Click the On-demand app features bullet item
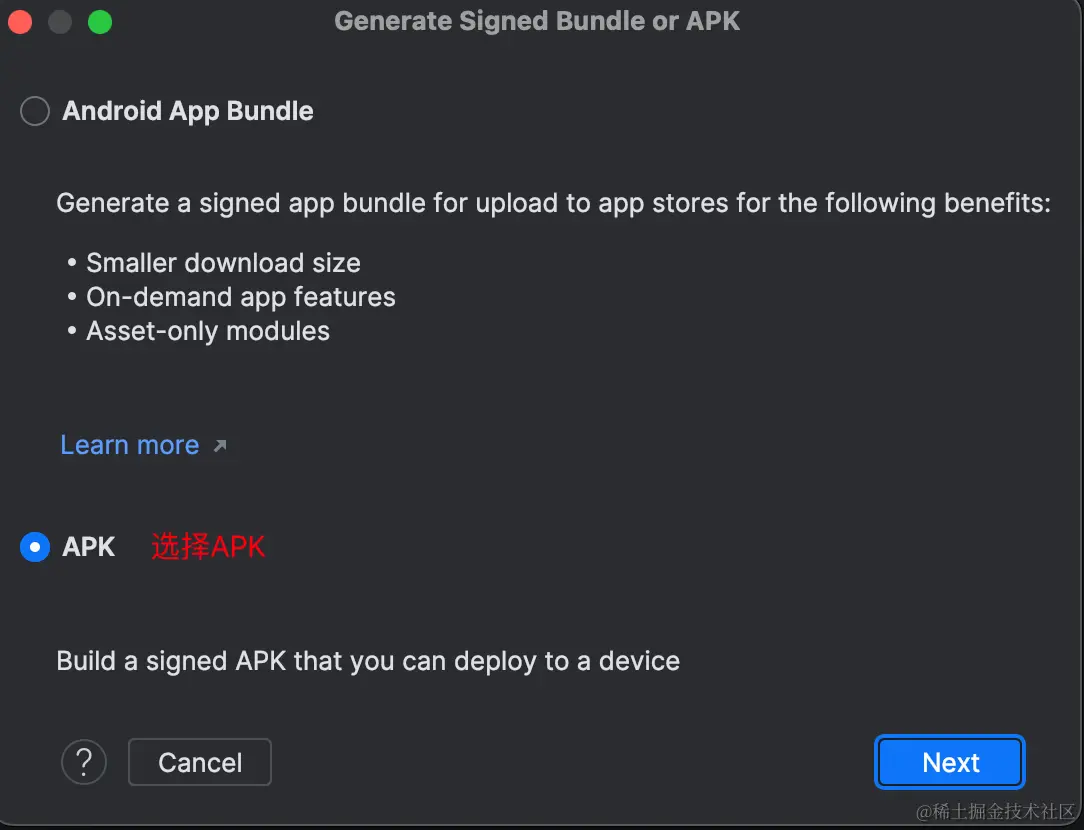 [x=241, y=297]
